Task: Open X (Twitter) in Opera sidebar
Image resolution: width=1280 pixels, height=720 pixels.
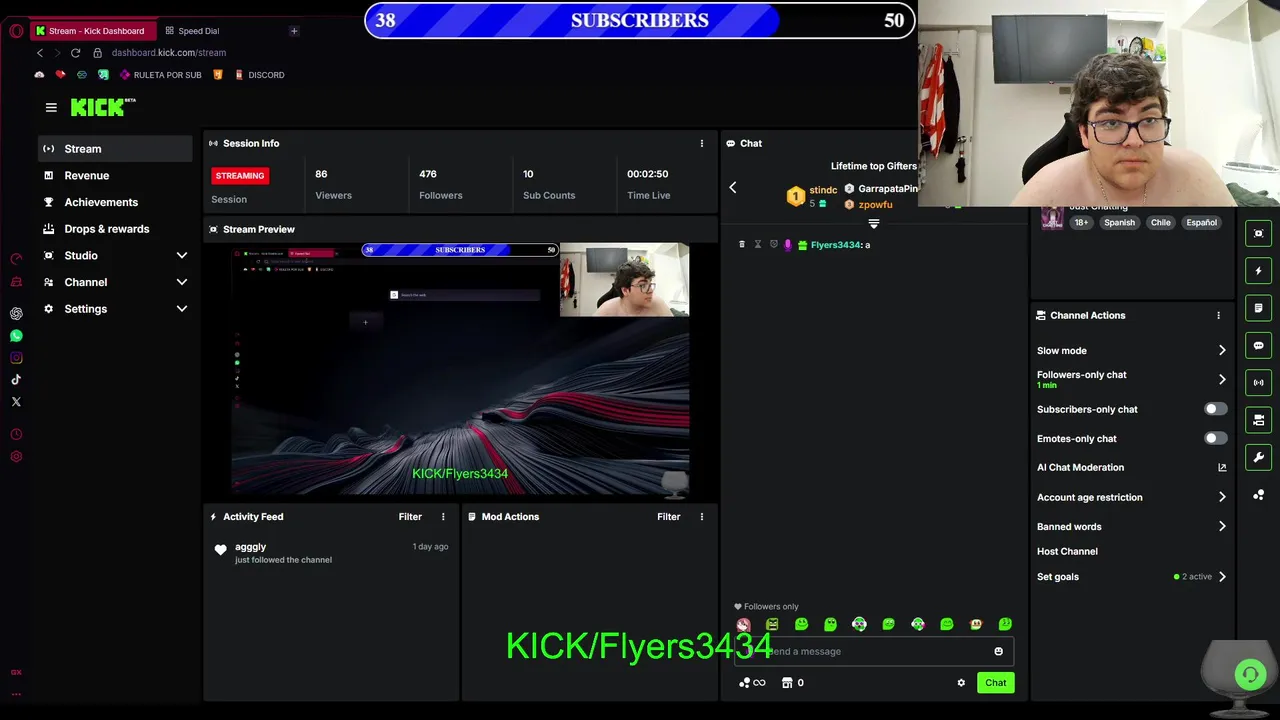Action: coord(16,402)
